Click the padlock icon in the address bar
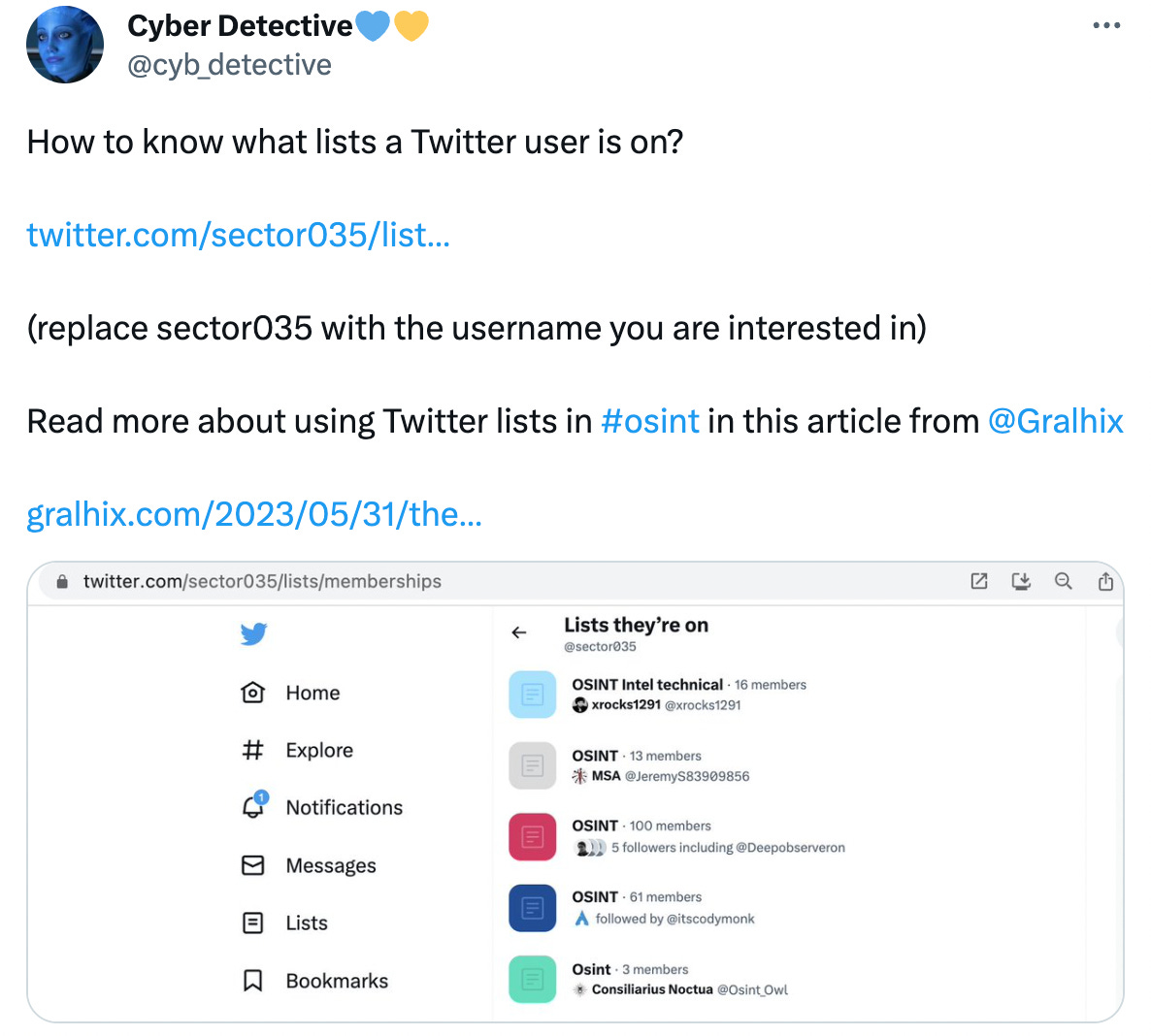 point(61,581)
